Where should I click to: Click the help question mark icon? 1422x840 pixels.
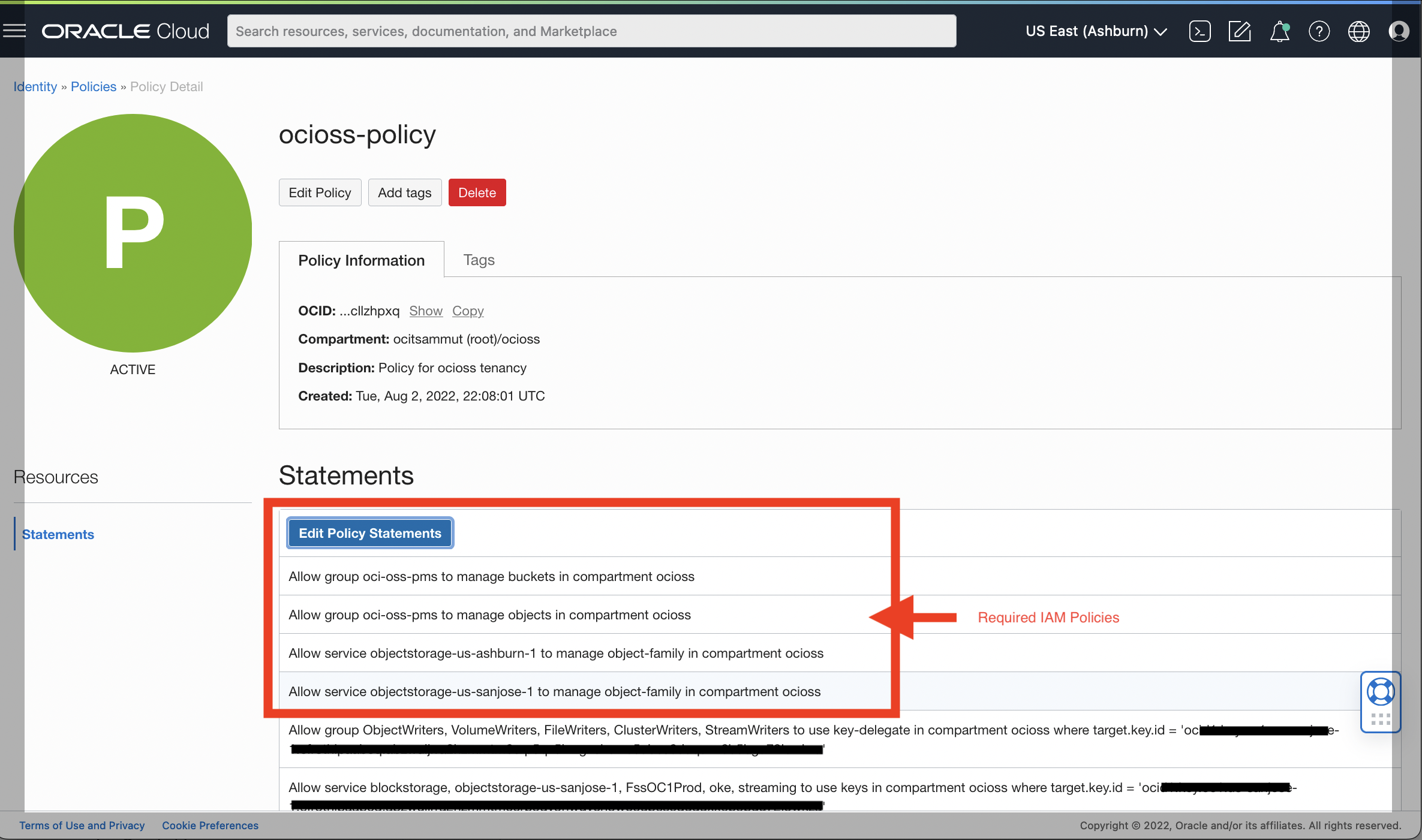coord(1319,30)
